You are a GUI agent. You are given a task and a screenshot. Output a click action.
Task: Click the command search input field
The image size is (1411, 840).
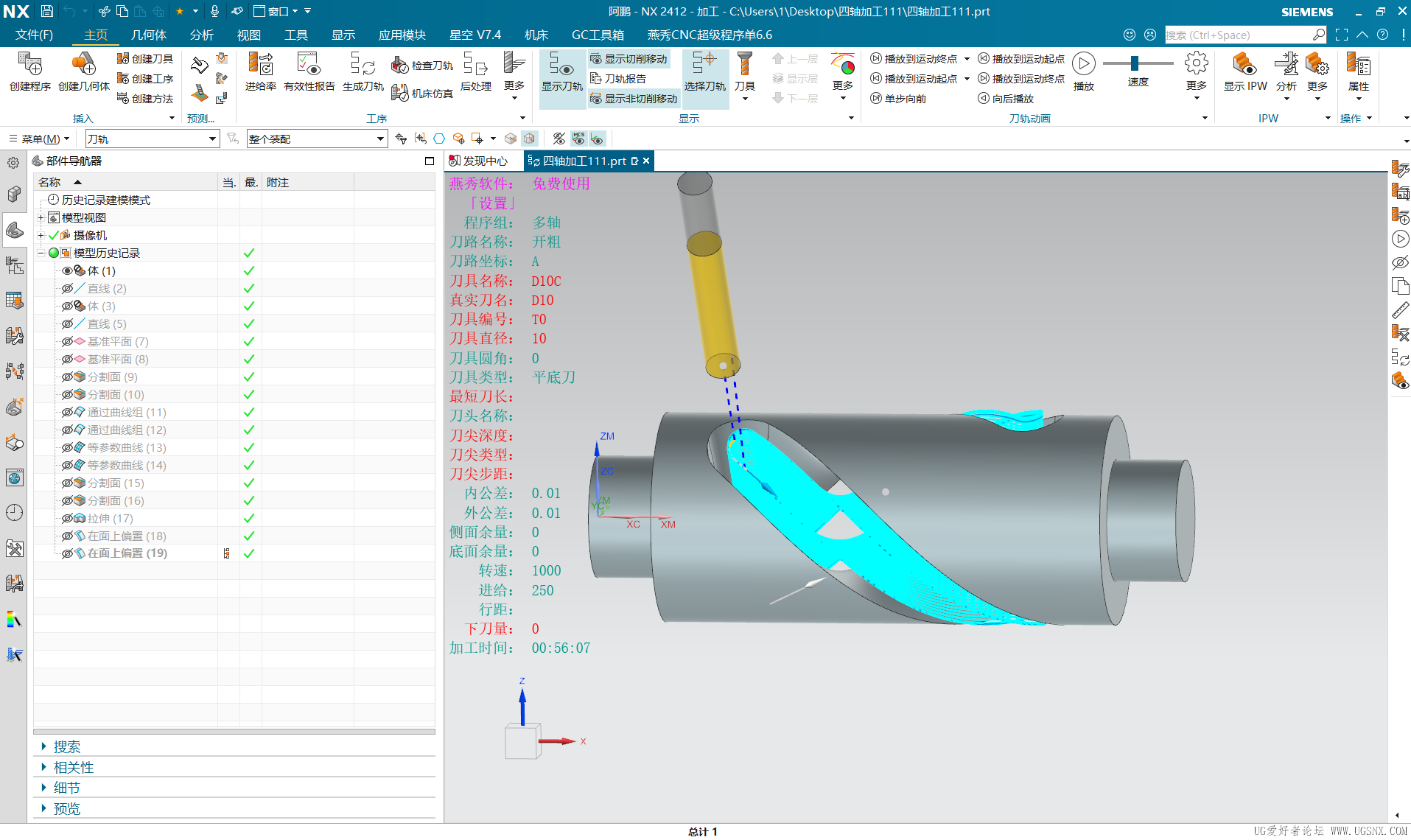click(1238, 35)
